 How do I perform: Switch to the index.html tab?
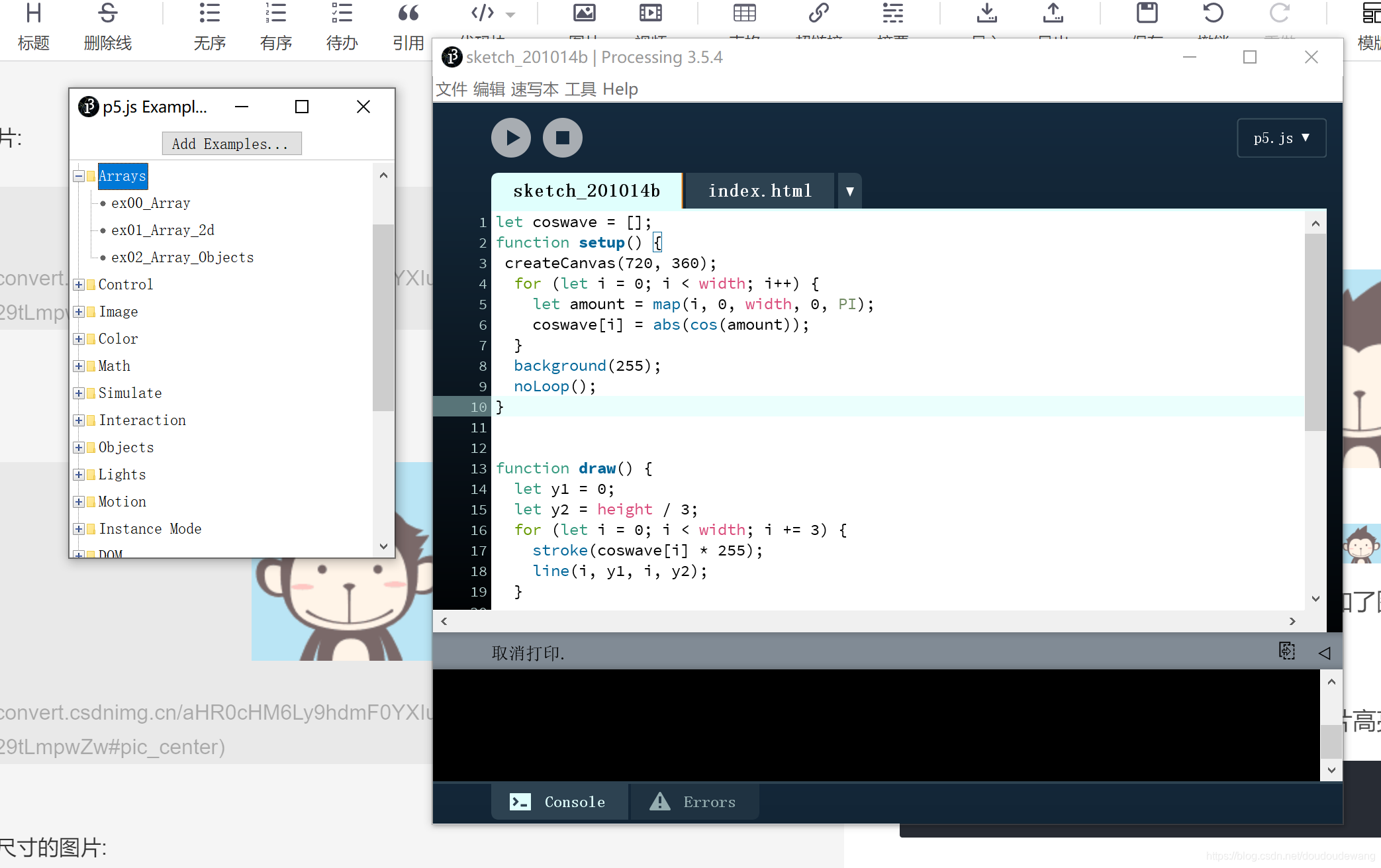pyautogui.click(x=759, y=191)
